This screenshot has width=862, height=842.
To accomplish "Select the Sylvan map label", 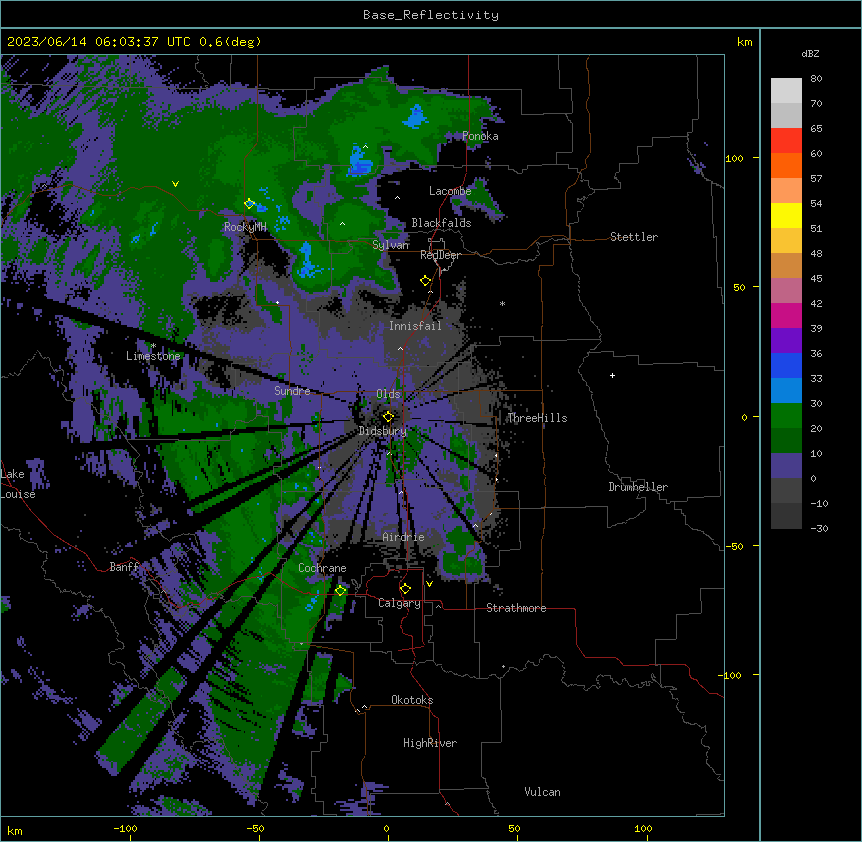I will pyautogui.click(x=390, y=245).
